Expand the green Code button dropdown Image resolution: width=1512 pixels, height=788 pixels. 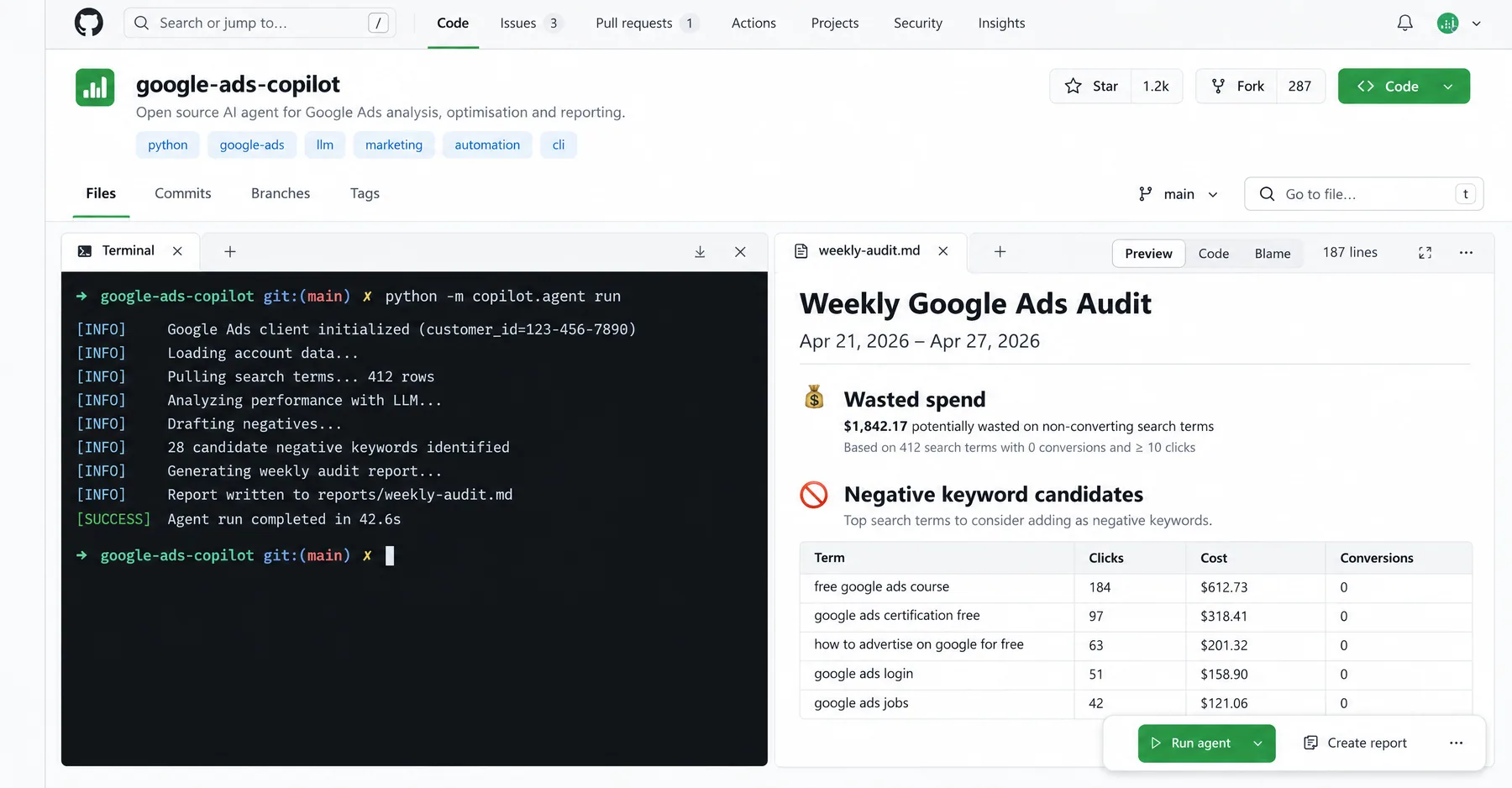tap(1448, 87)
